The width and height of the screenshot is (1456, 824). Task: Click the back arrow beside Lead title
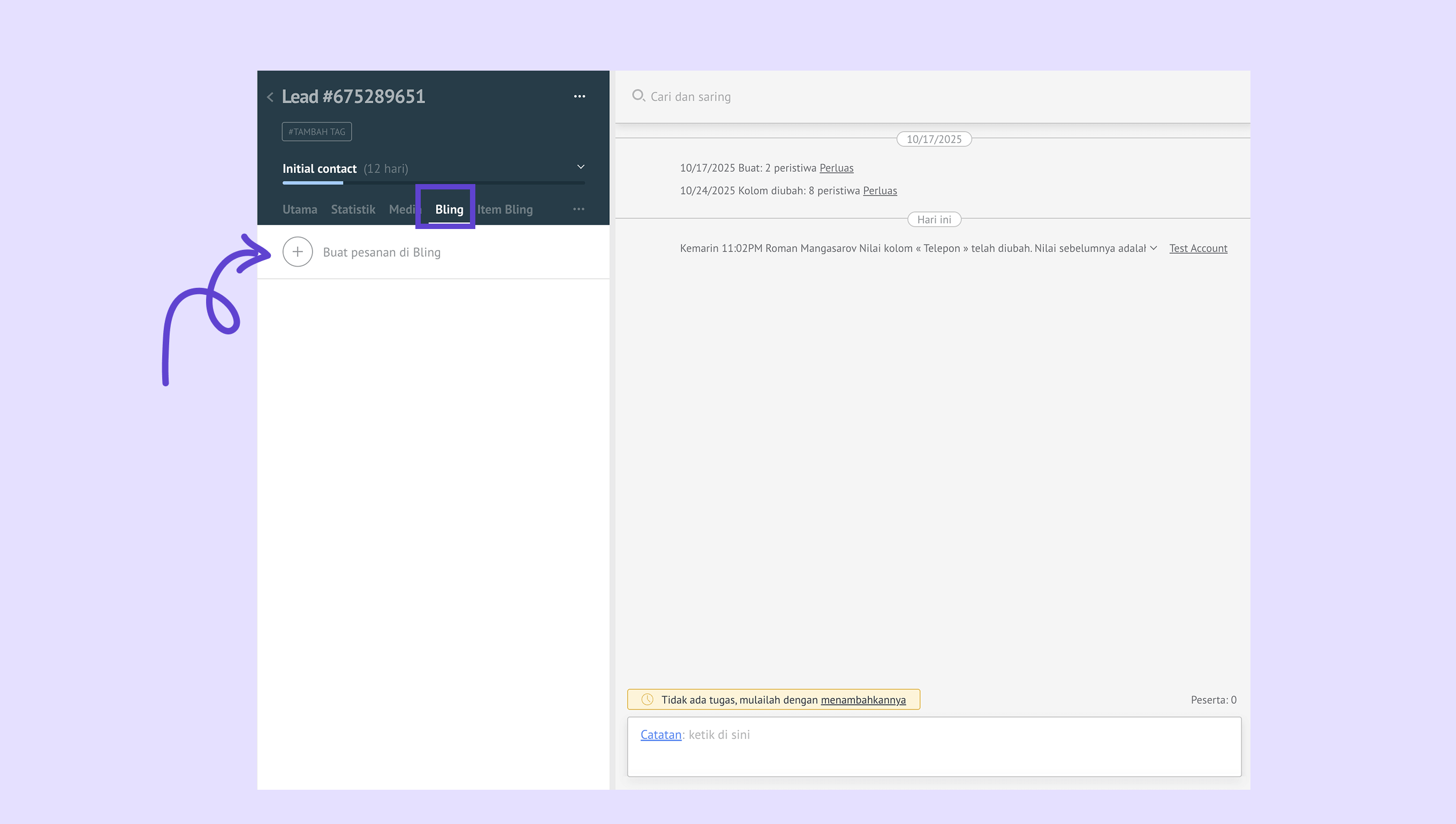tap(270, 97)
